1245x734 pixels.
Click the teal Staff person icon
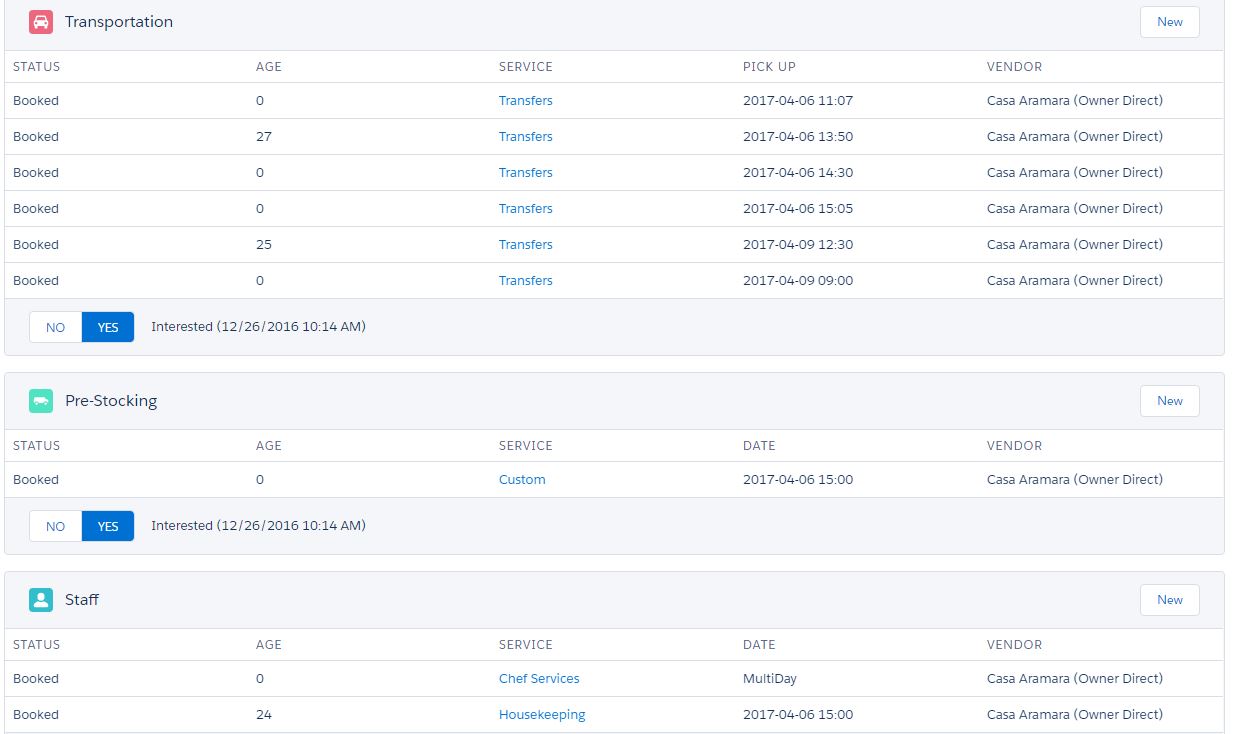pos(41,600)
